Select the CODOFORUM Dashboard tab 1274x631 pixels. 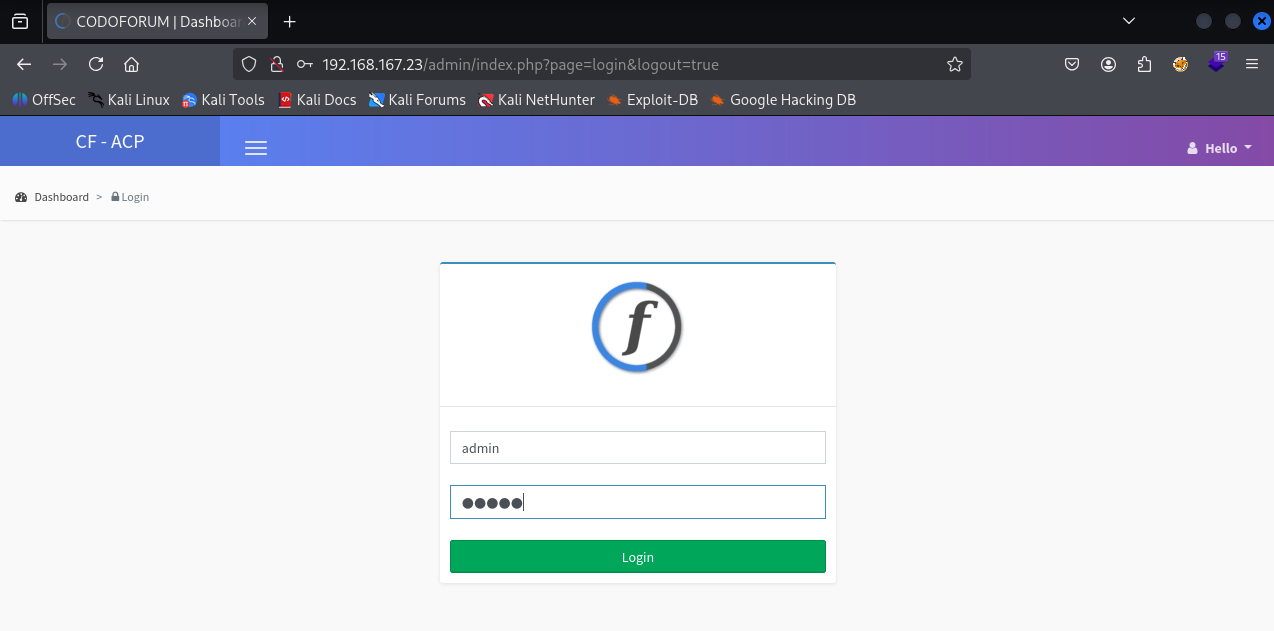[x=155, y=21]
